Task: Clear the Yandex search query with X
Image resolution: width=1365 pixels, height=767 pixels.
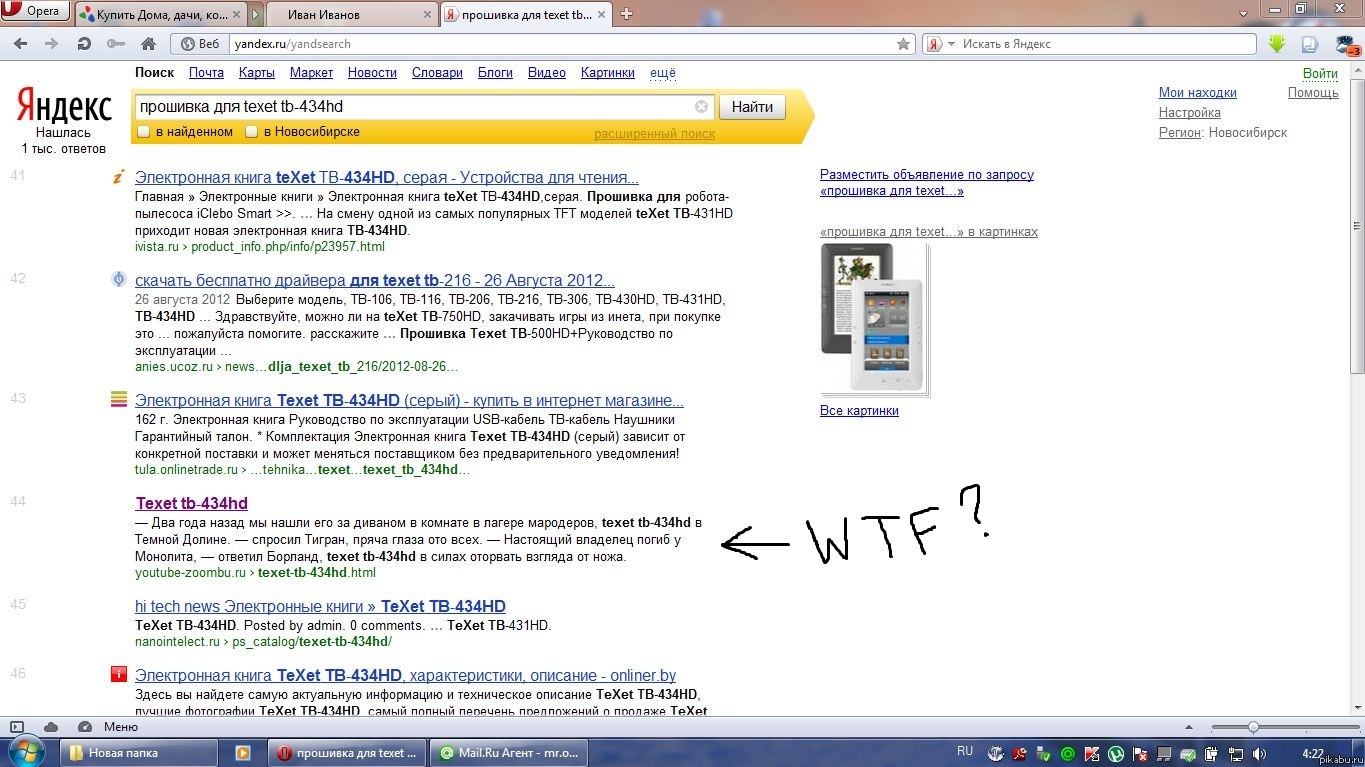Action: [x=701, y=107]
